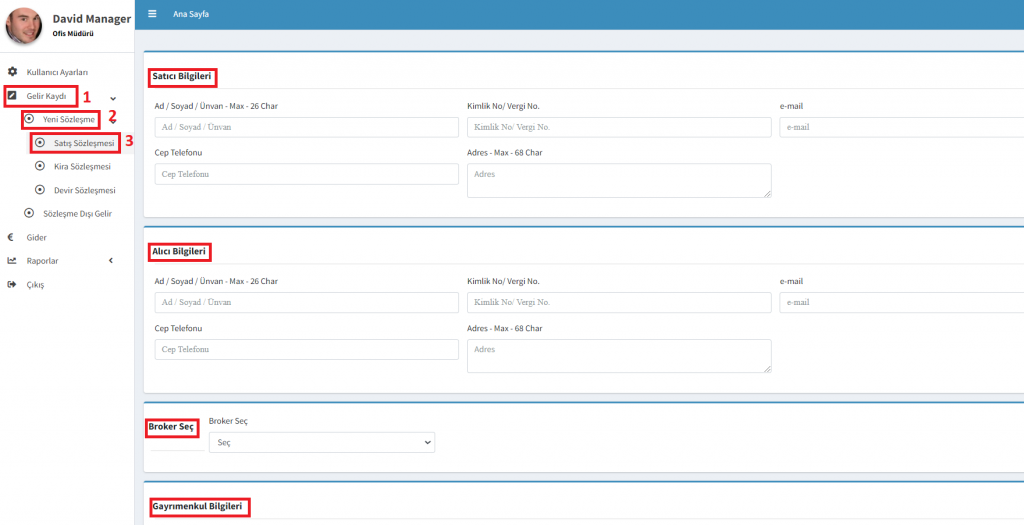Open Sözleşme Dışı Gelir menu item
Viewport: 1024px width, 525px height.
(x=77, y=213)
